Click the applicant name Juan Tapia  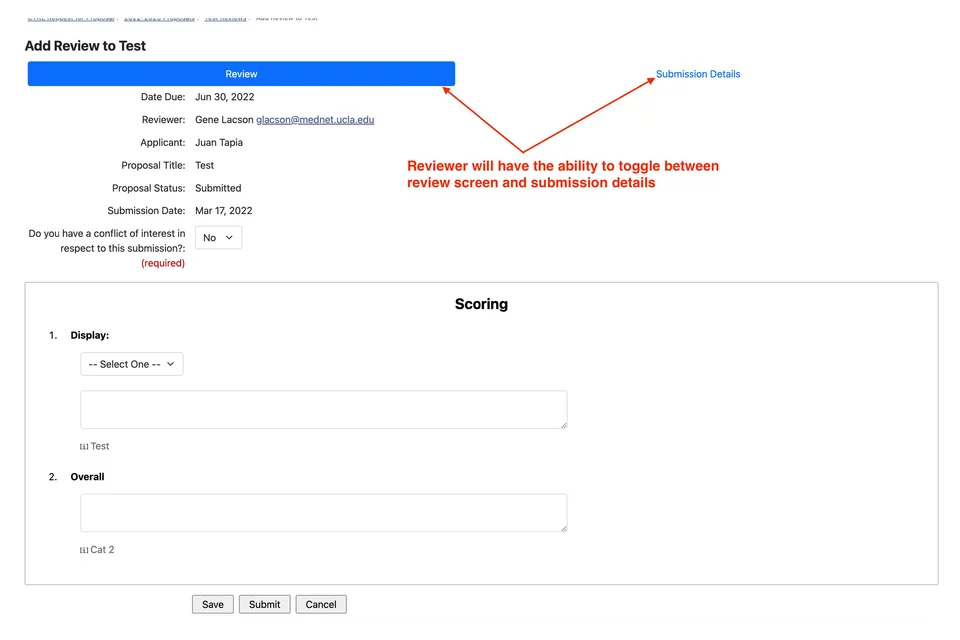click(219, 142)
